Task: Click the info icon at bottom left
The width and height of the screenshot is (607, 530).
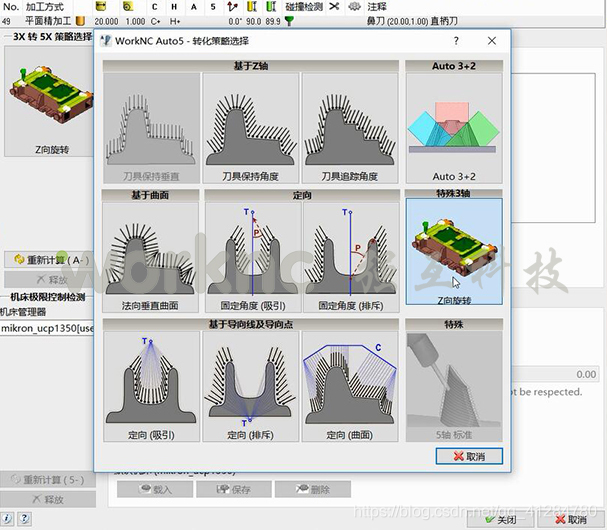Action: click(7, 518)
